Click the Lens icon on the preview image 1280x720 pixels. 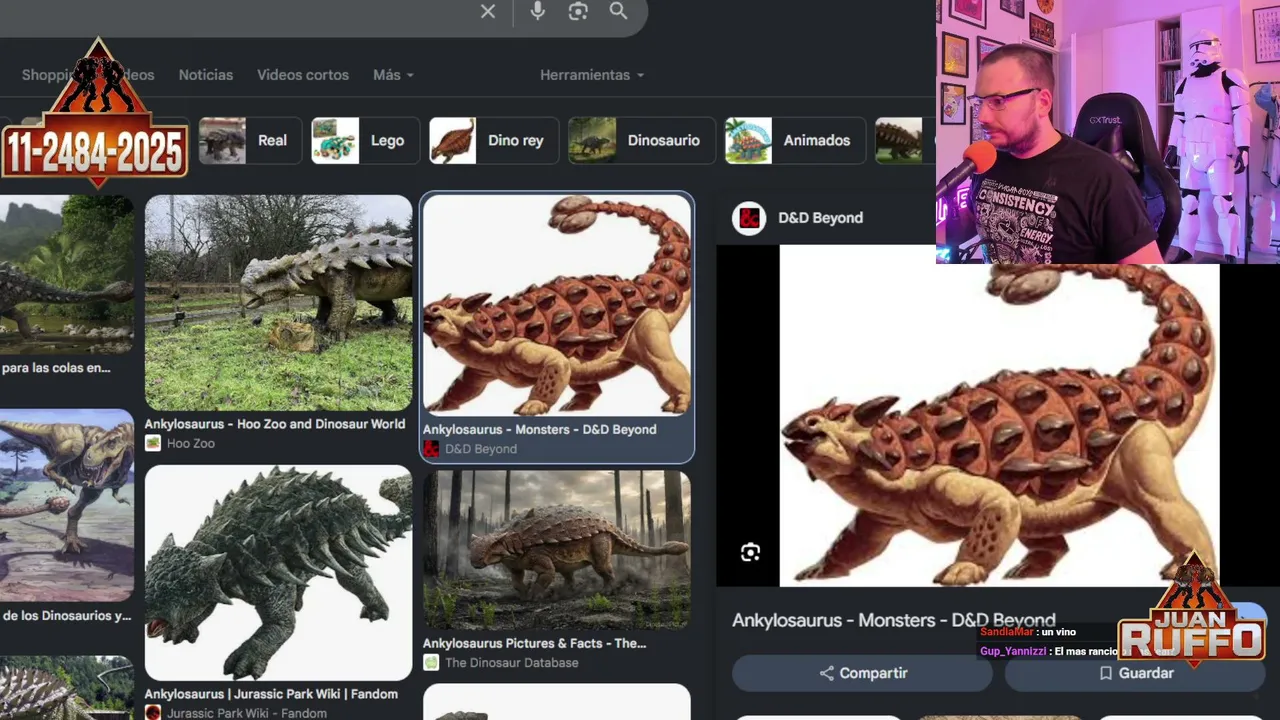pyautogui.click(x=750, y=552)
